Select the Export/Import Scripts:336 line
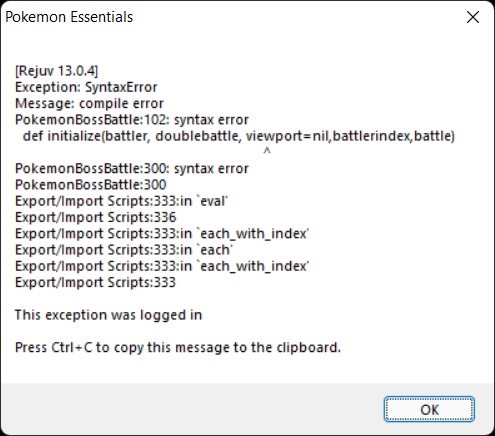This screenshot has height=436, width=495. [95, 218]
